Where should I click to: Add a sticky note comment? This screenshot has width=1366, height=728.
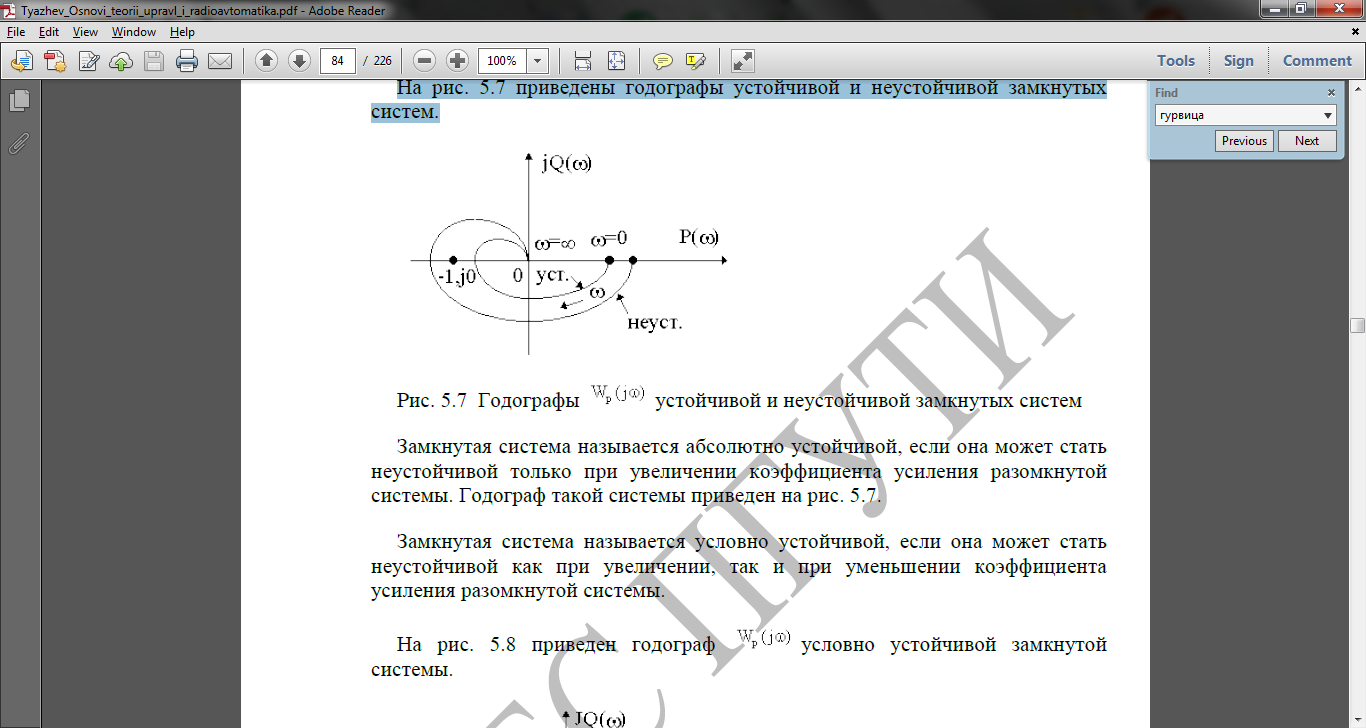pyautogui.click(x=662, y=61)
